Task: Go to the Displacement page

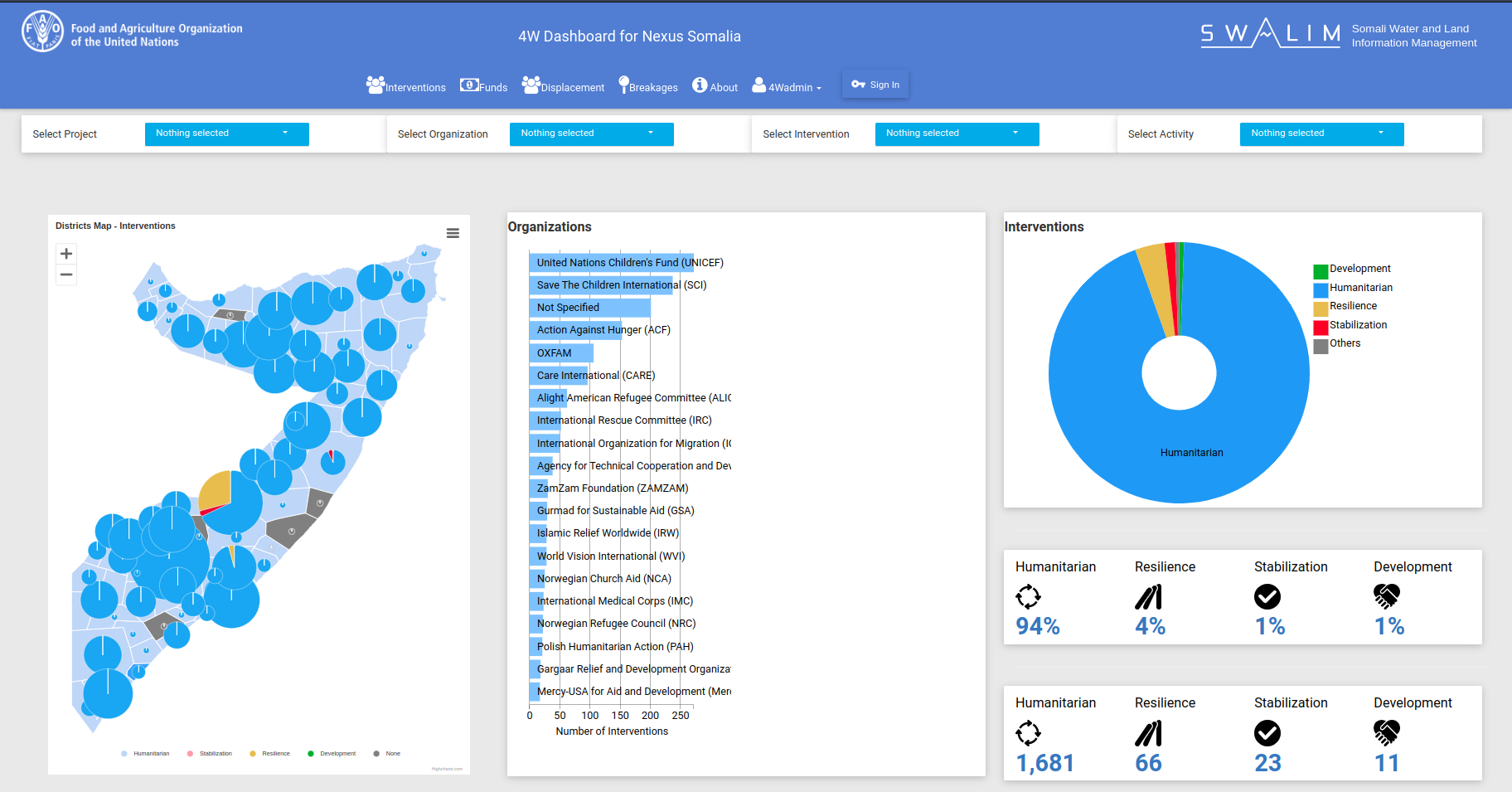Action: 563,86
